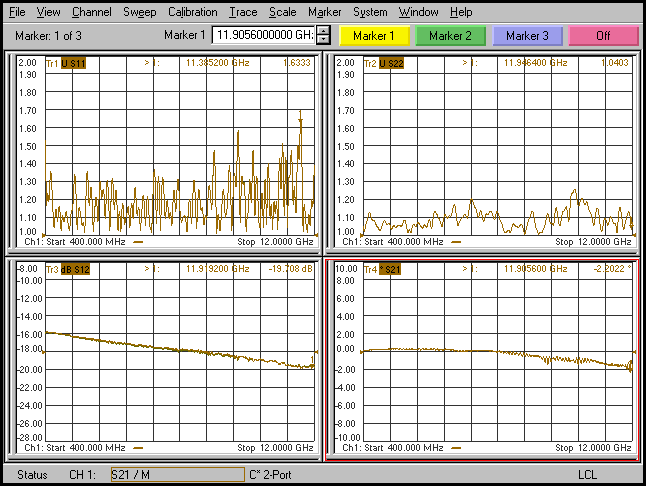Increment Marker 1 frequency with up arrow

coord(323,31)
